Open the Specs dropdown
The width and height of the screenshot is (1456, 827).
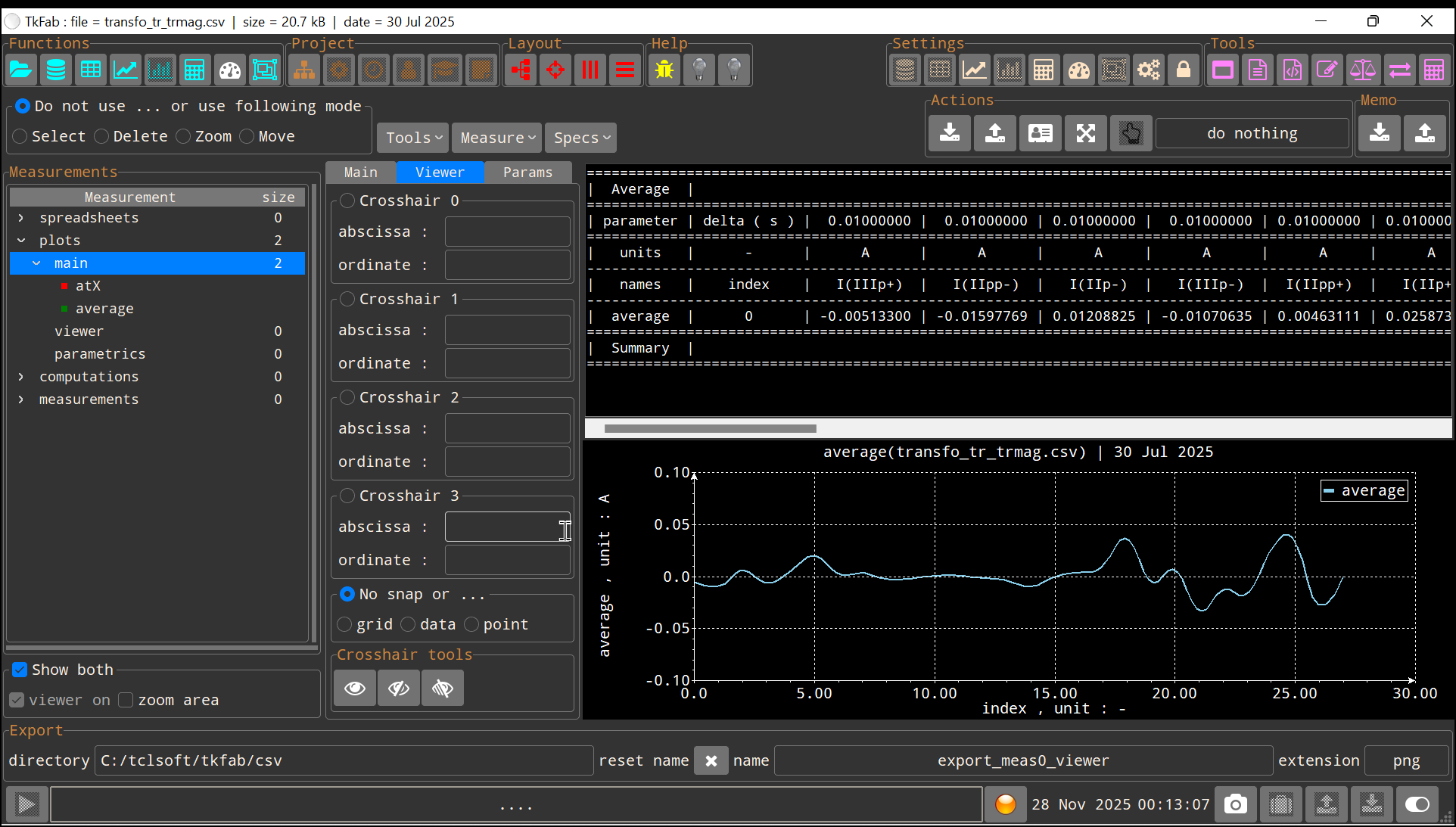click(x=580, y=137)
